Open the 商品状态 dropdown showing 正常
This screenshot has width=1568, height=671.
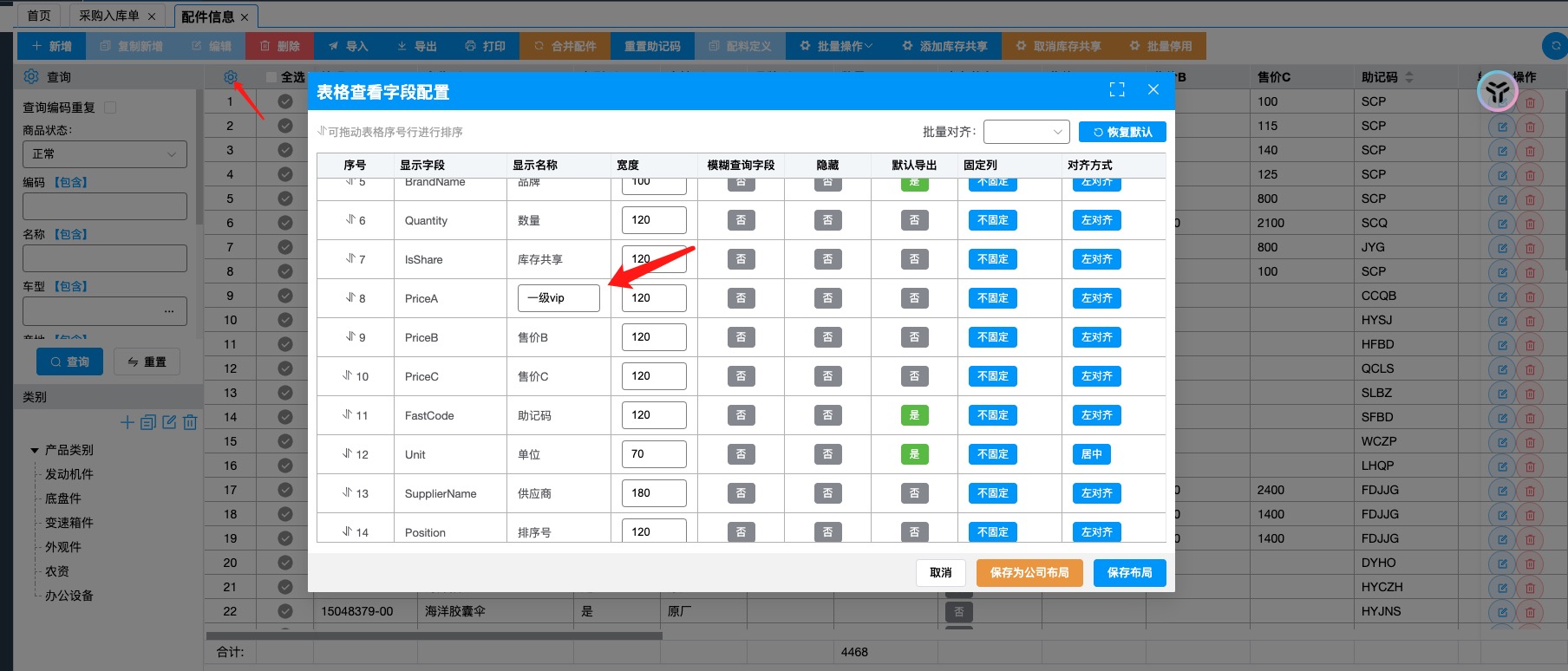click(x=105, y=154)
